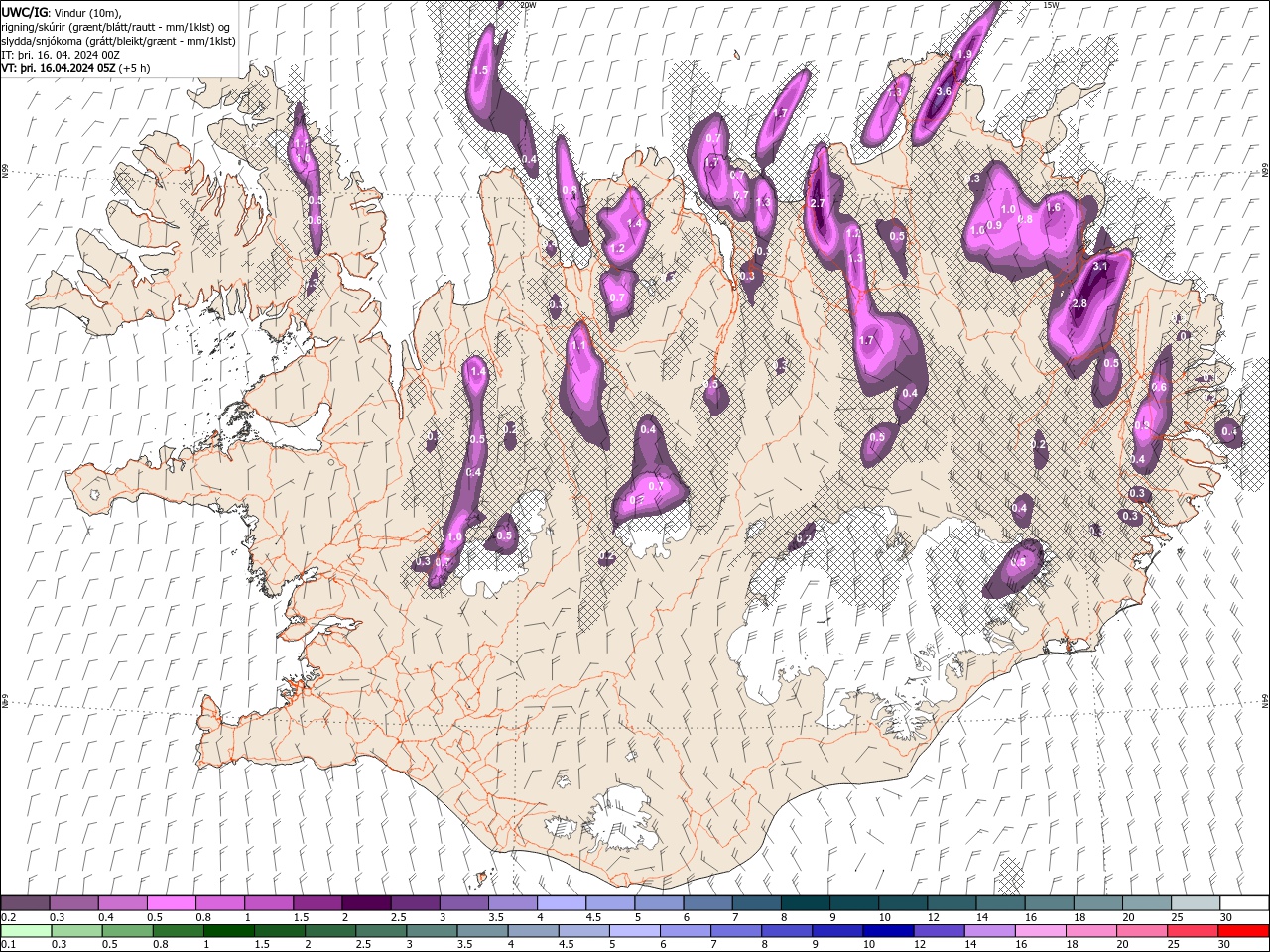Click the '0.2' label under the upper legend
Viewport: 1270px width, 952px height.
coord(9,917)
